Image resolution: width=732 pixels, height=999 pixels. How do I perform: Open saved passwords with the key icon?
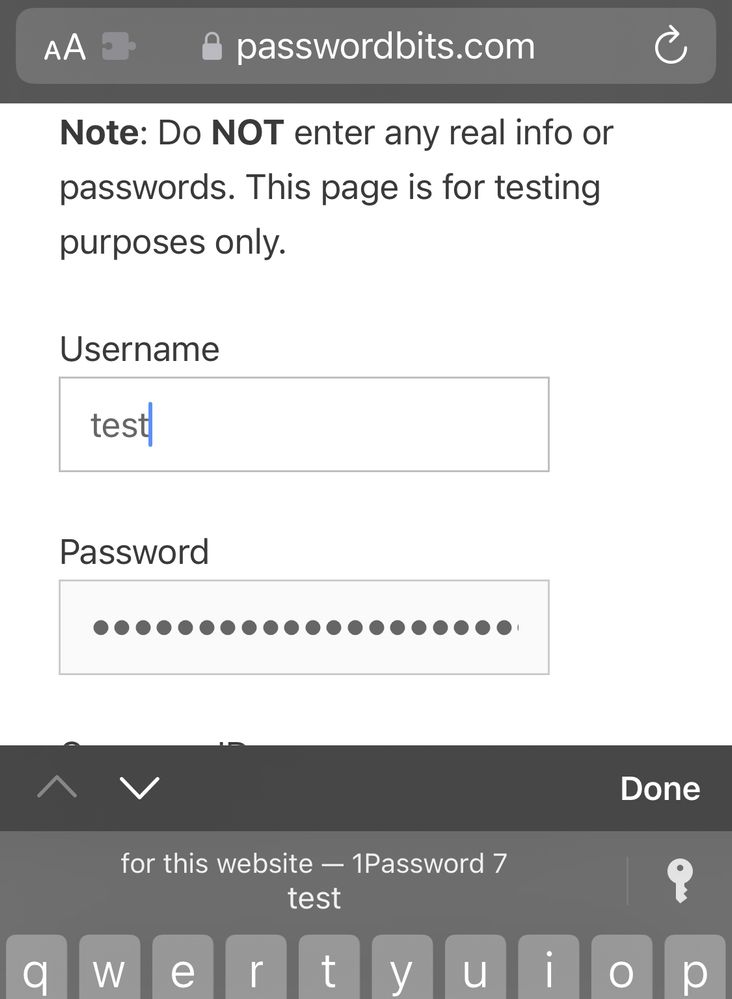(680, 881)
